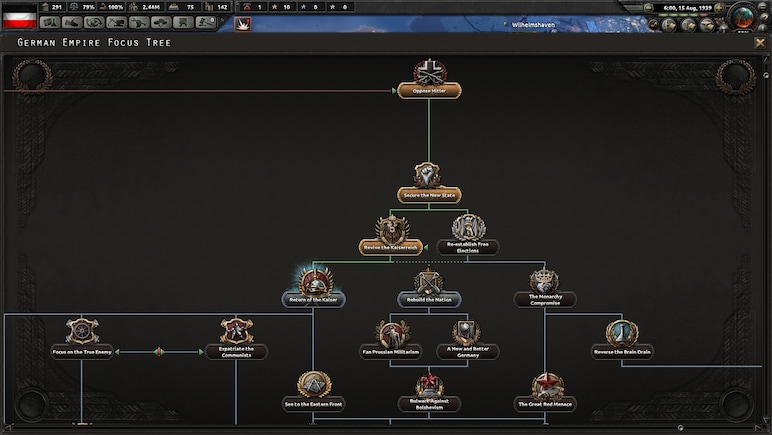This screenshot has width=772, height=435.
Task: Decrease game speed with the minus button
Action: pyautogui.click(x=649, y=8)
